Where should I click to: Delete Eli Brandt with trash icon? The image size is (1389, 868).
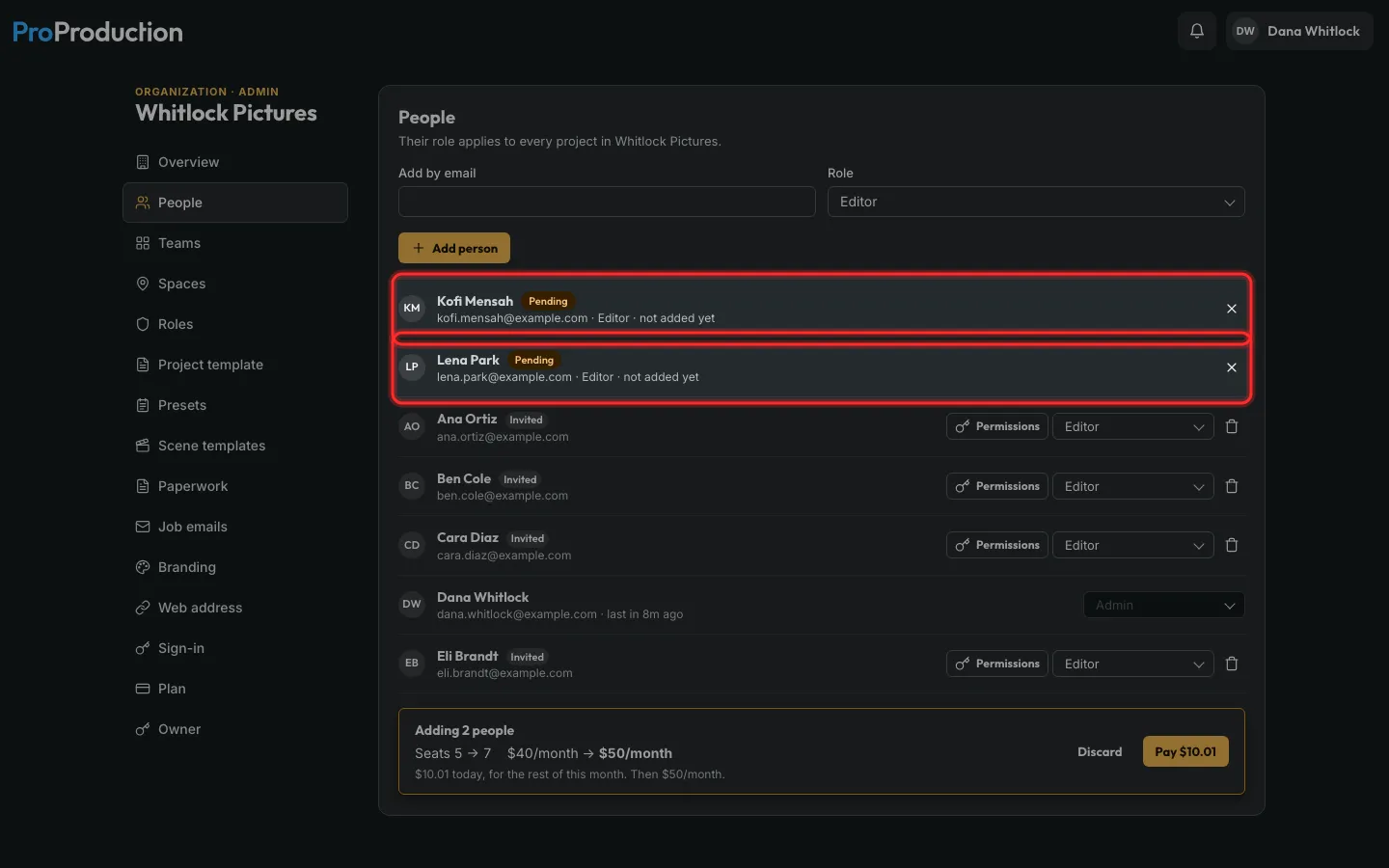[x=1232, y=664]
